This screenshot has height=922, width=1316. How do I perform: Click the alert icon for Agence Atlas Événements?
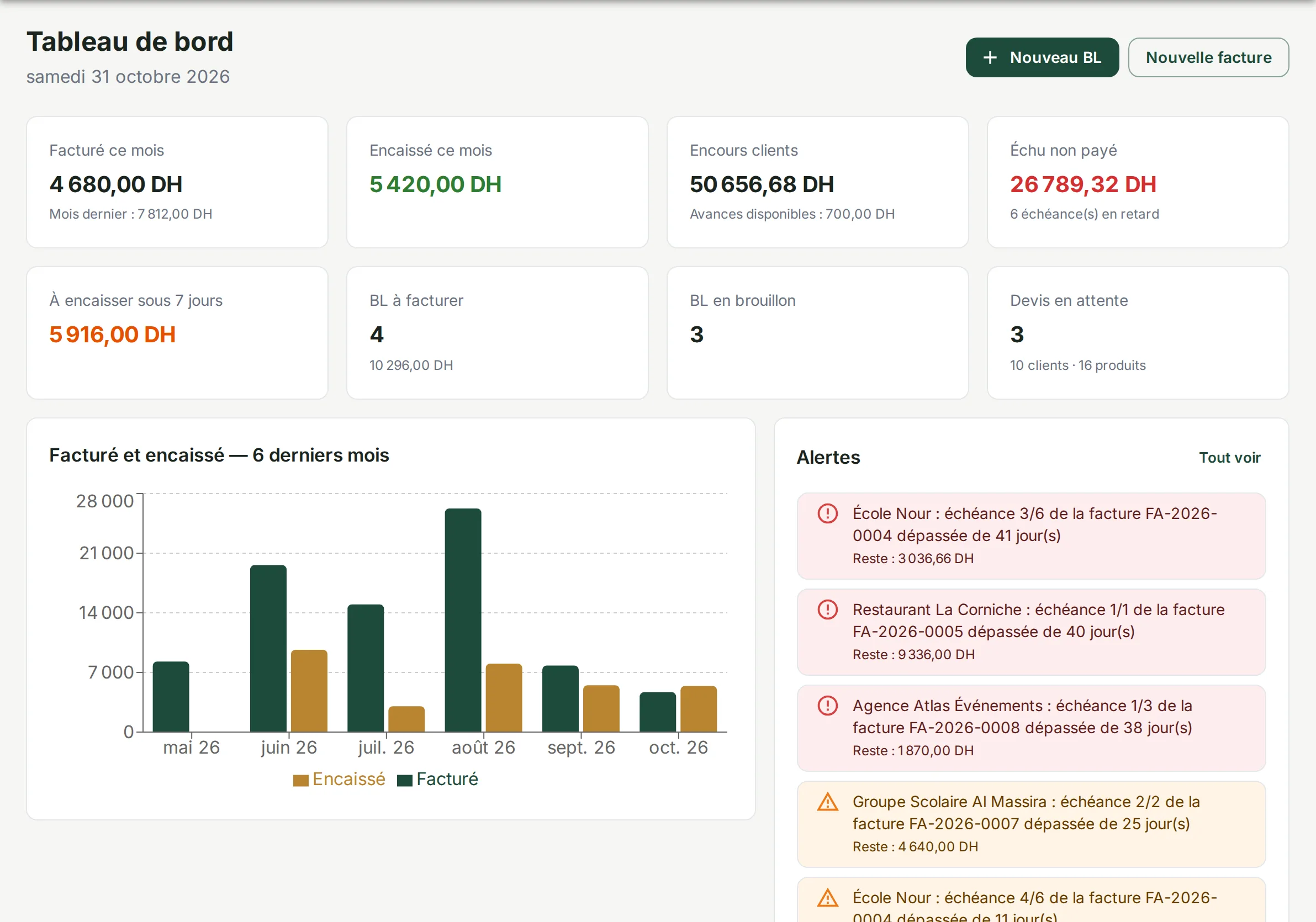click(827, 706)
